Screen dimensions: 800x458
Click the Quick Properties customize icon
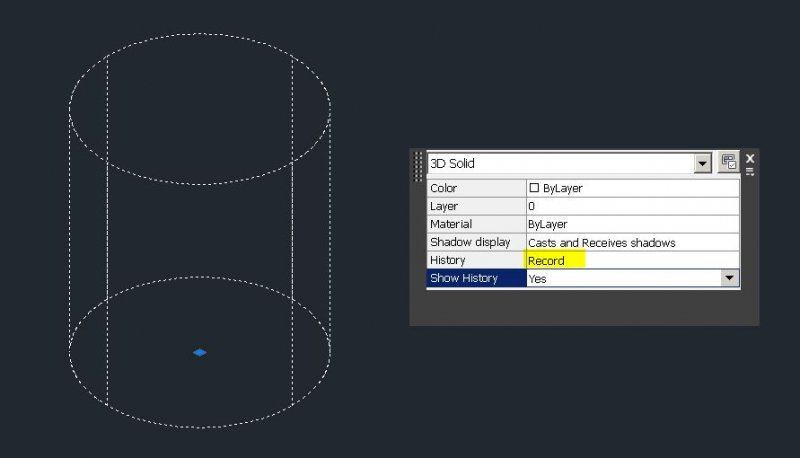pyautogui.click(x=728, y=162)
